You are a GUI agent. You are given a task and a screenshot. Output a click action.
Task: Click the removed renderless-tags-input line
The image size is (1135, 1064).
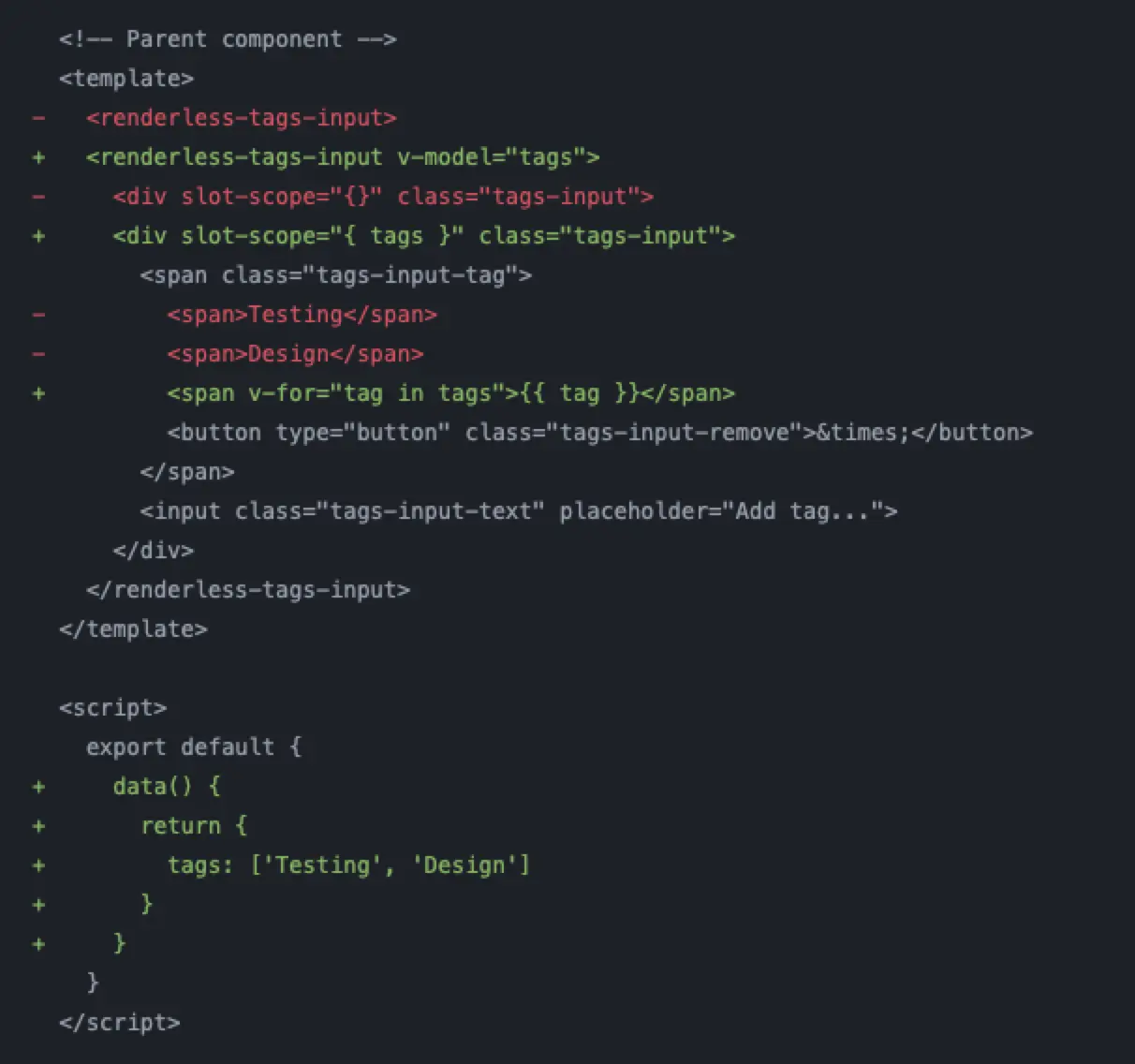pyautogui.click(x=242, y=118)
